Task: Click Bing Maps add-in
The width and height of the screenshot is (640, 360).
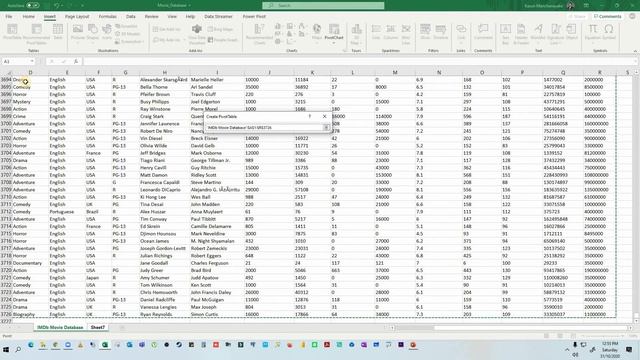Action: click(x=220, y=29)
